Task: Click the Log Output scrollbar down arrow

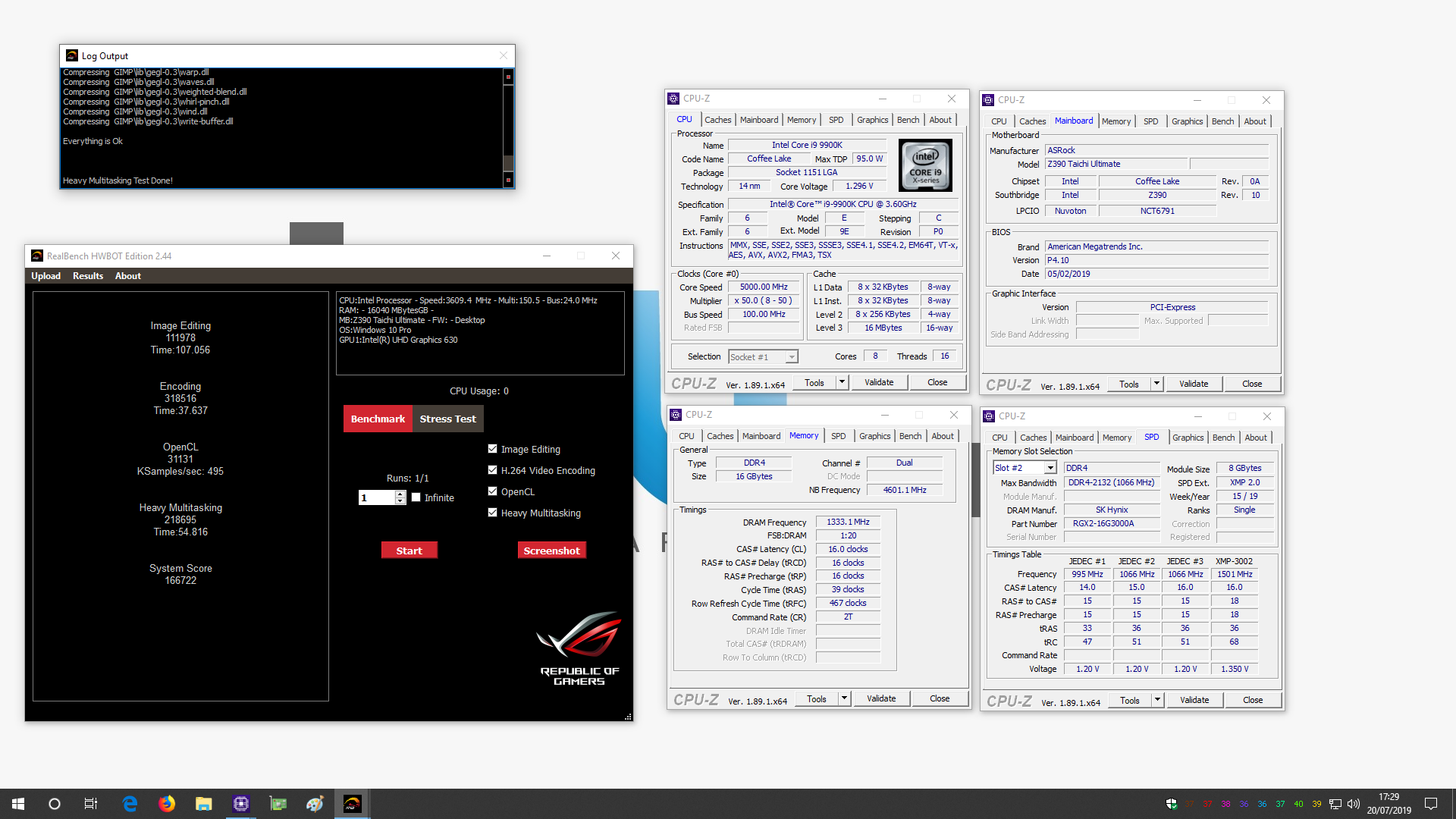Action: [x=508, y=180]
